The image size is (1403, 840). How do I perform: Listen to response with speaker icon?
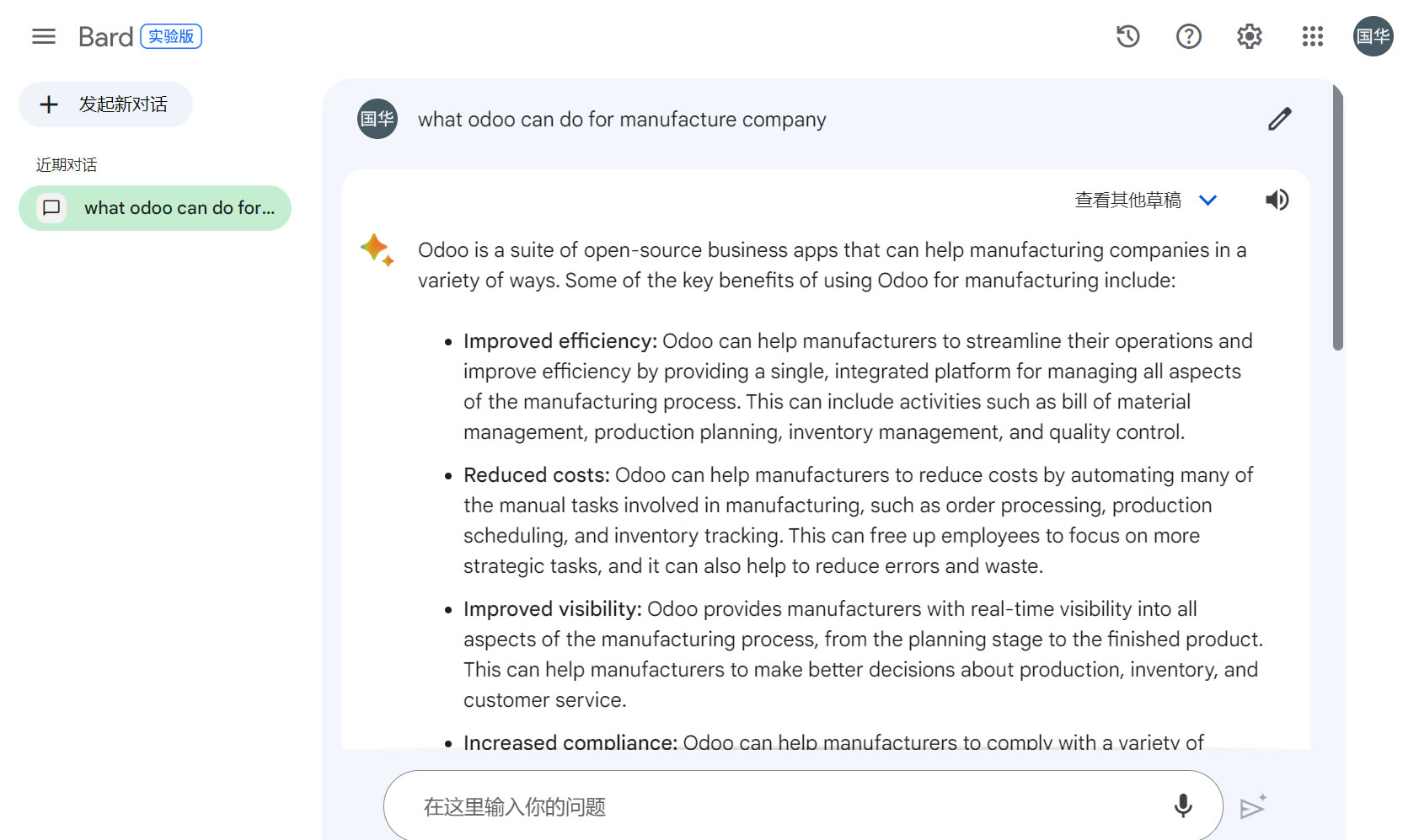coord(1277,200)
